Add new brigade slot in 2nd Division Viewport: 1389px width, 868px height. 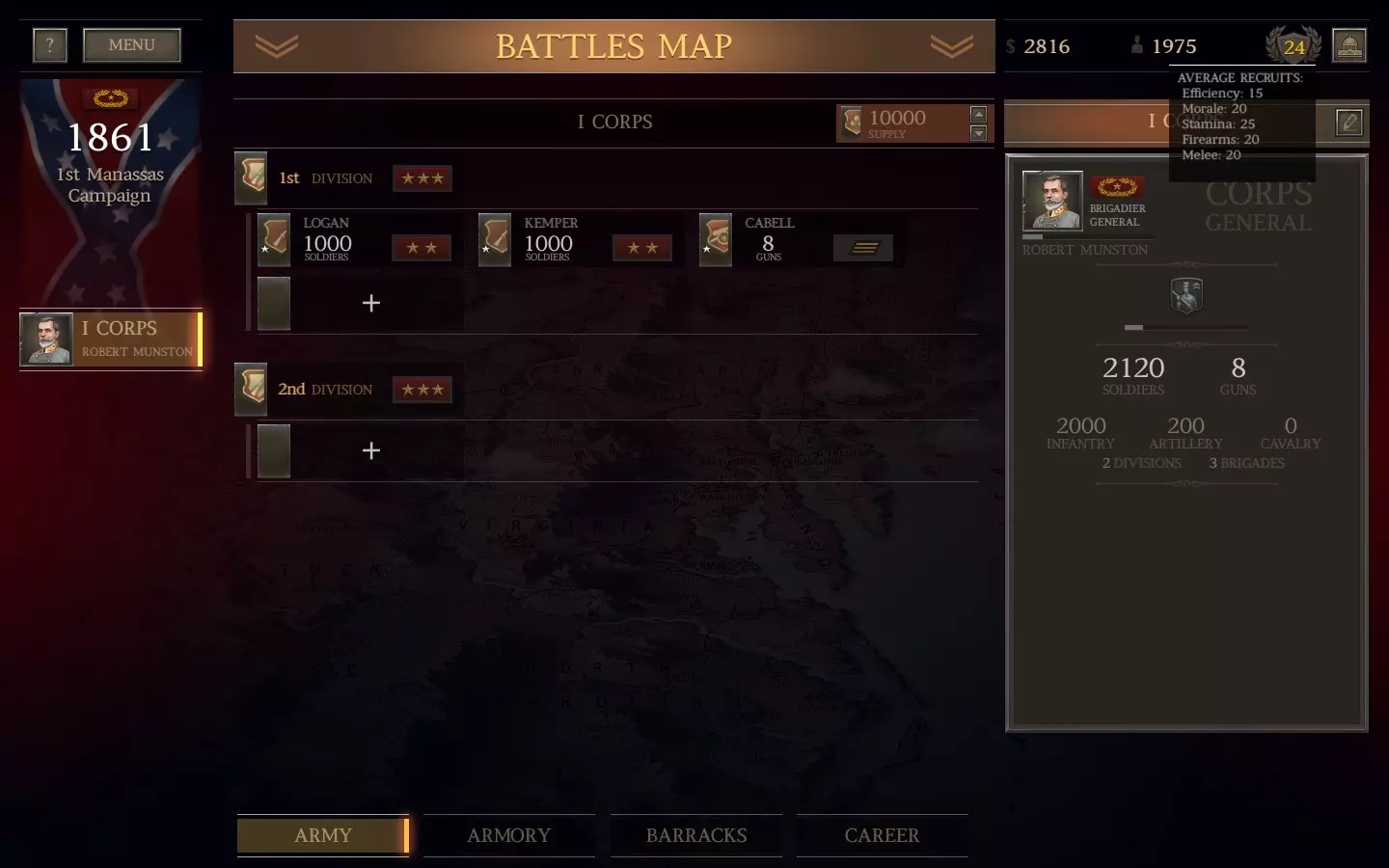point(370,450)
